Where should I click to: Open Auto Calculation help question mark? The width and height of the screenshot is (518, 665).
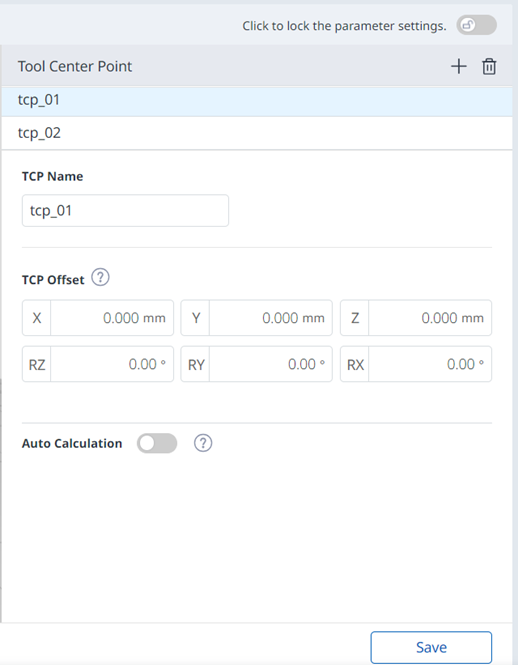tap(203, 443)
